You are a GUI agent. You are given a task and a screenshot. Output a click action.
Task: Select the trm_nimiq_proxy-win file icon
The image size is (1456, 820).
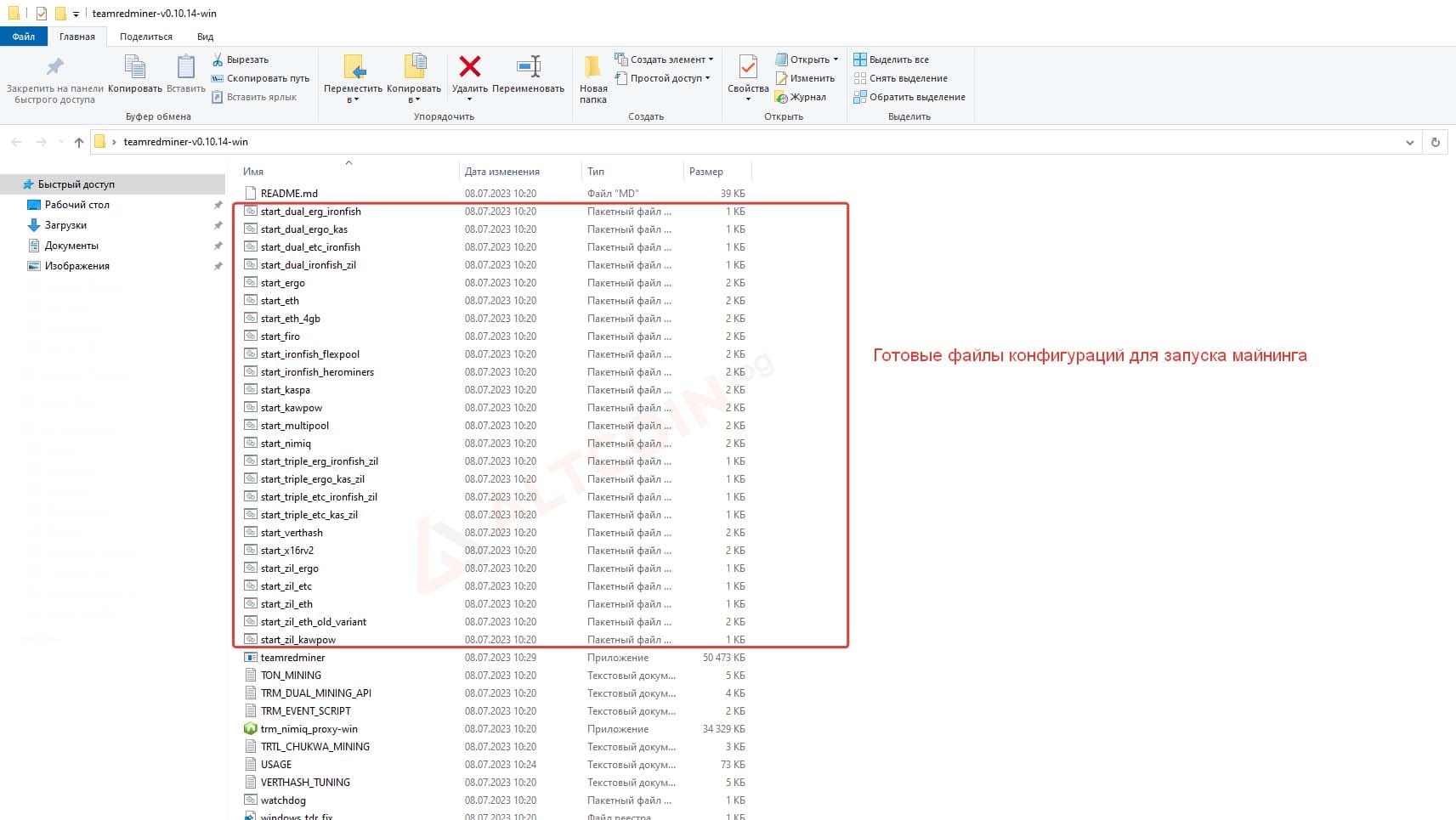coord(250,729)
